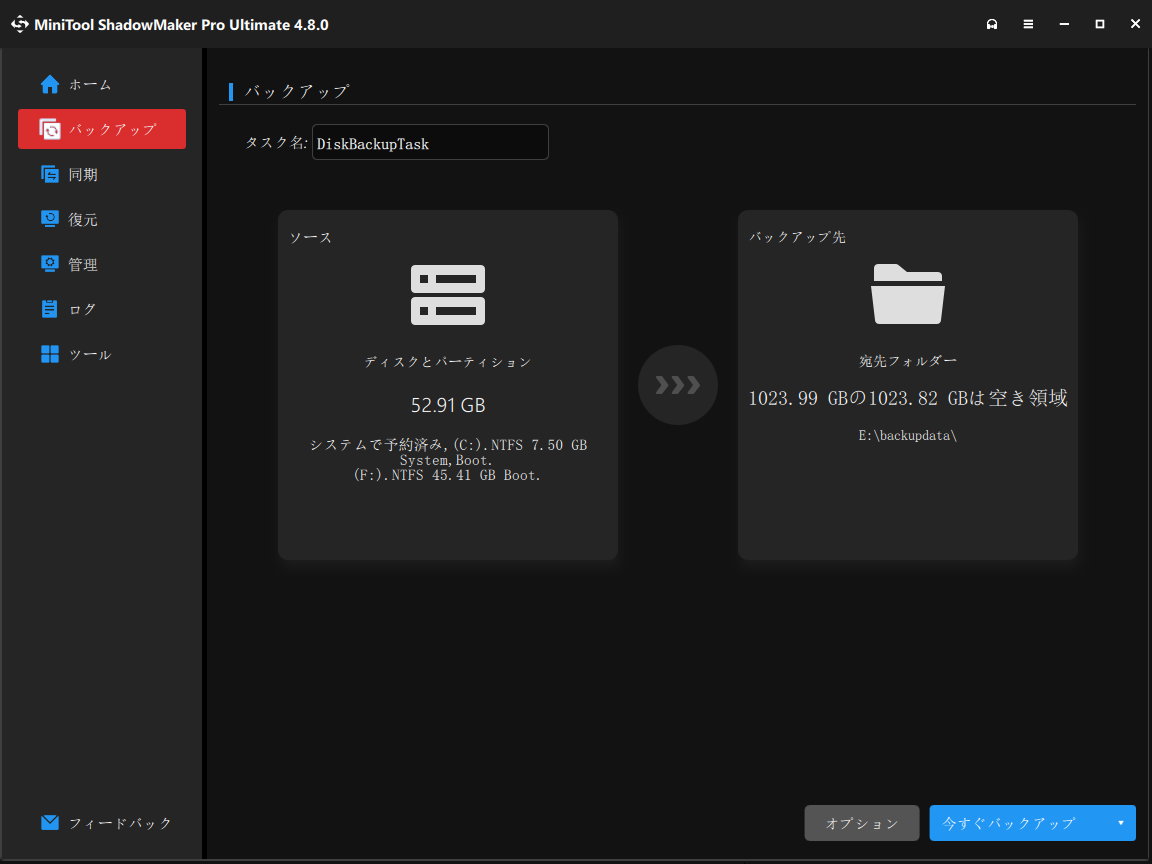This screenshot has width=1152, height=864.
Task: Open the ツール label in sidebar
Action: click(x=90, y=354)
